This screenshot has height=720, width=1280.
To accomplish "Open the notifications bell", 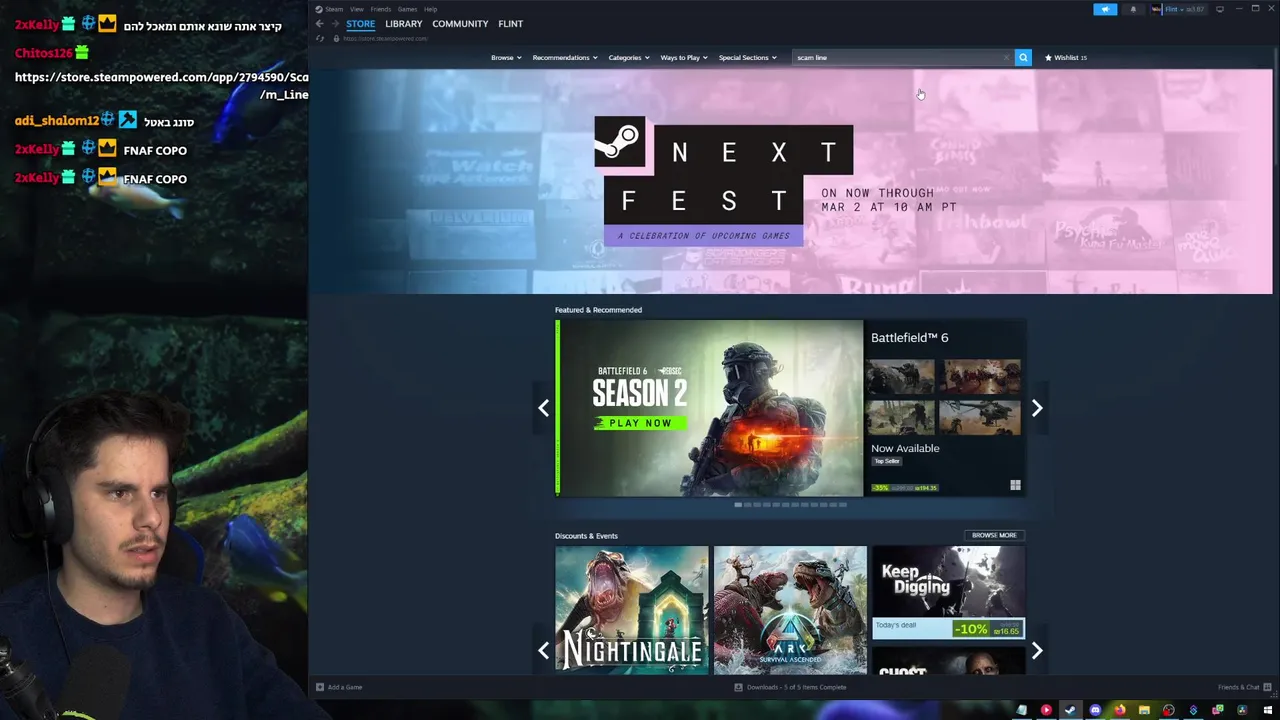I will (1133, 9).
